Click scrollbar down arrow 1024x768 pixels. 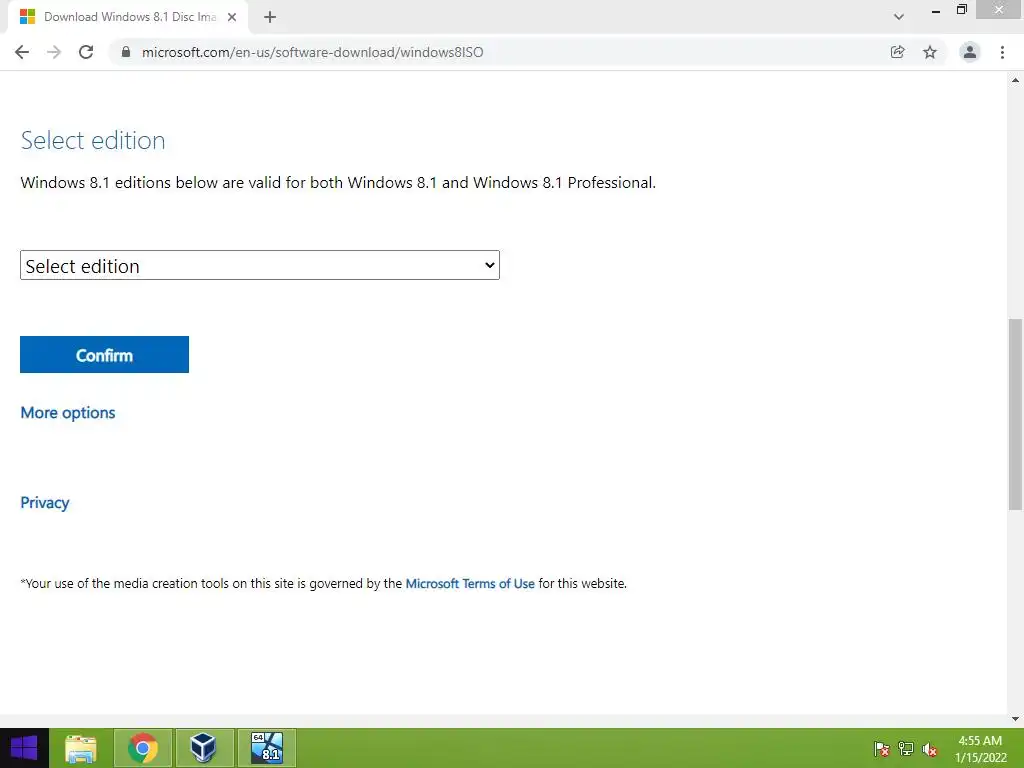pyautogui.click(x=1016, y=719)
